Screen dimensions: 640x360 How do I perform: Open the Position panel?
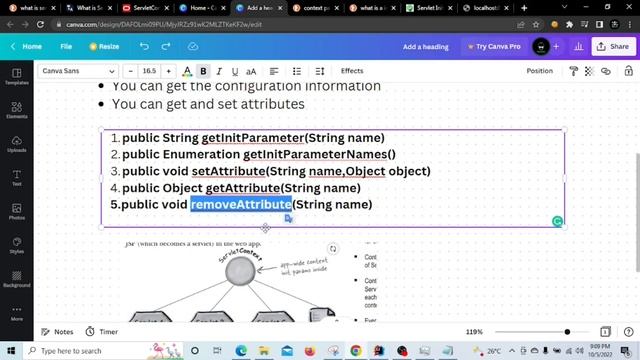[x=539, y=71]
